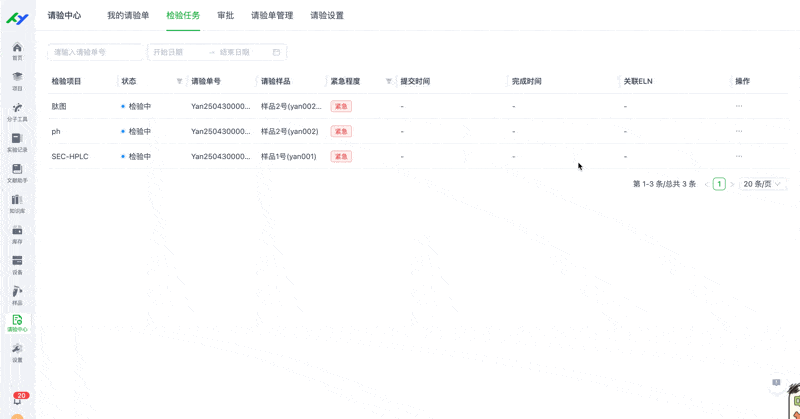
Task: Click request number in the SEC-HPLC row
Action: click(221, 156)
